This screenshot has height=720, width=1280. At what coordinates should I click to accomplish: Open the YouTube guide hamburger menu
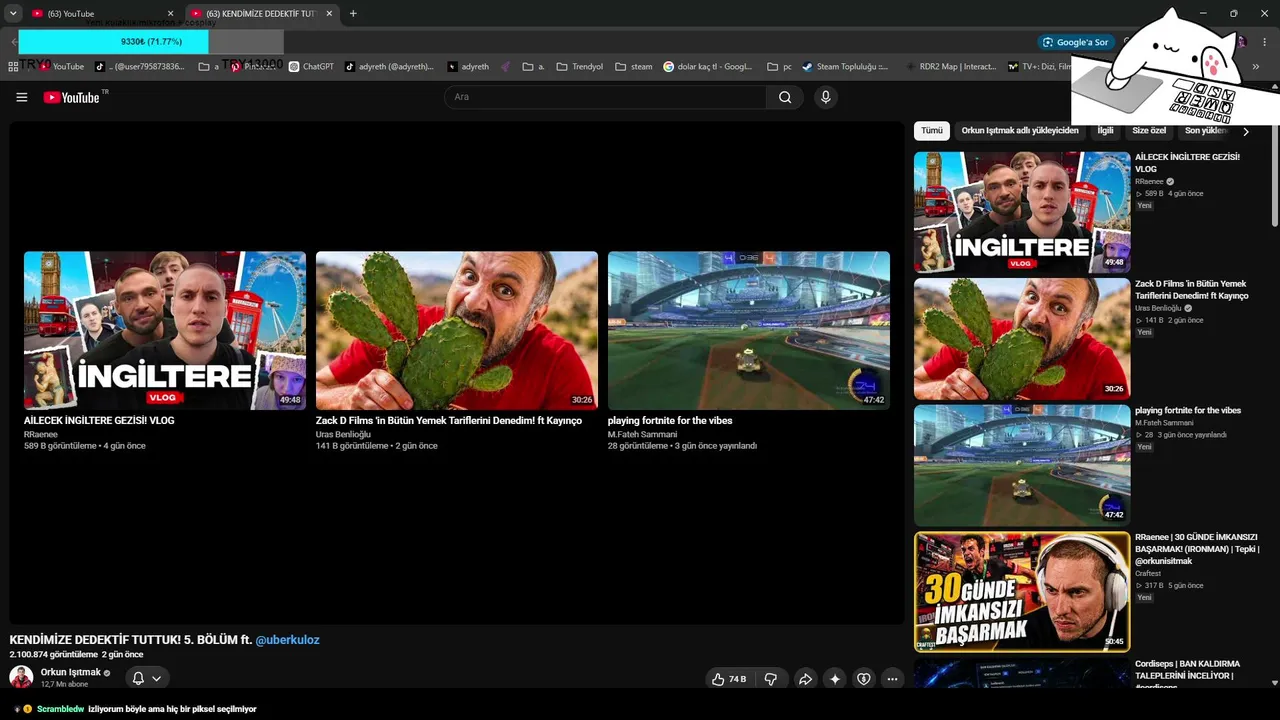22,97
